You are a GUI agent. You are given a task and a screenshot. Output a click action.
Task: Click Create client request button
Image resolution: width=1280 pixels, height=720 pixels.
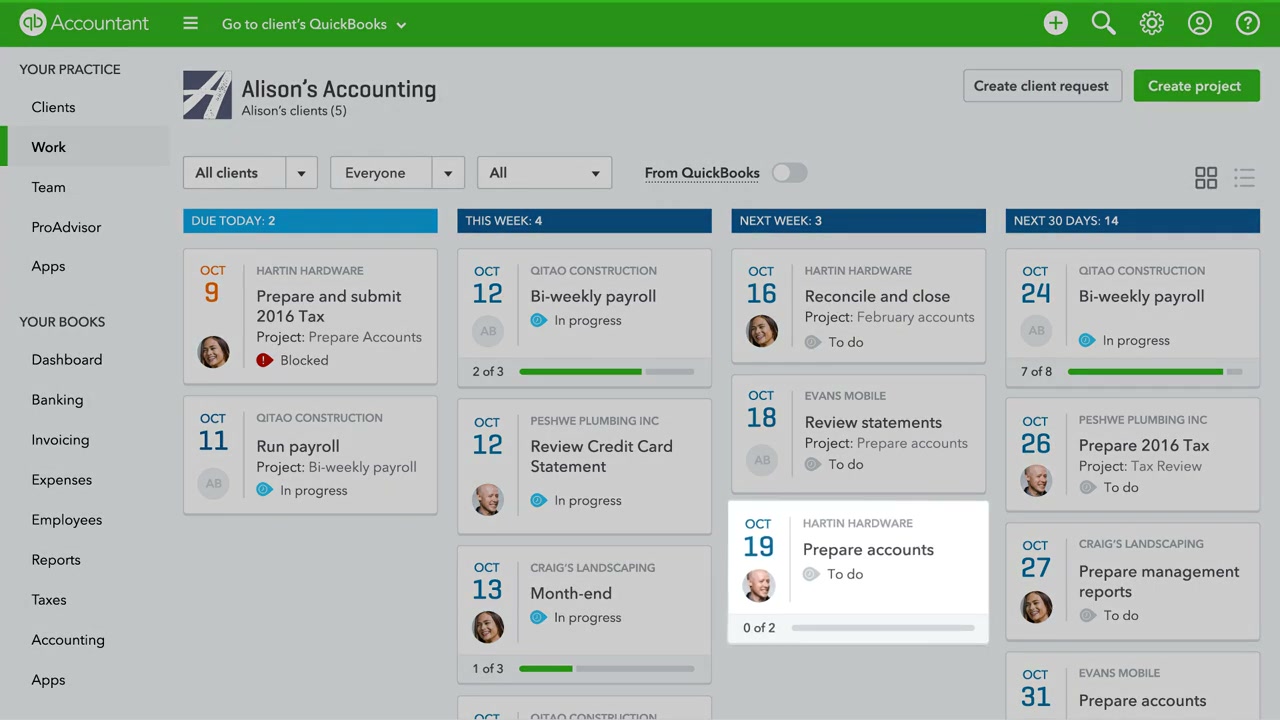tap(1041, 86)
